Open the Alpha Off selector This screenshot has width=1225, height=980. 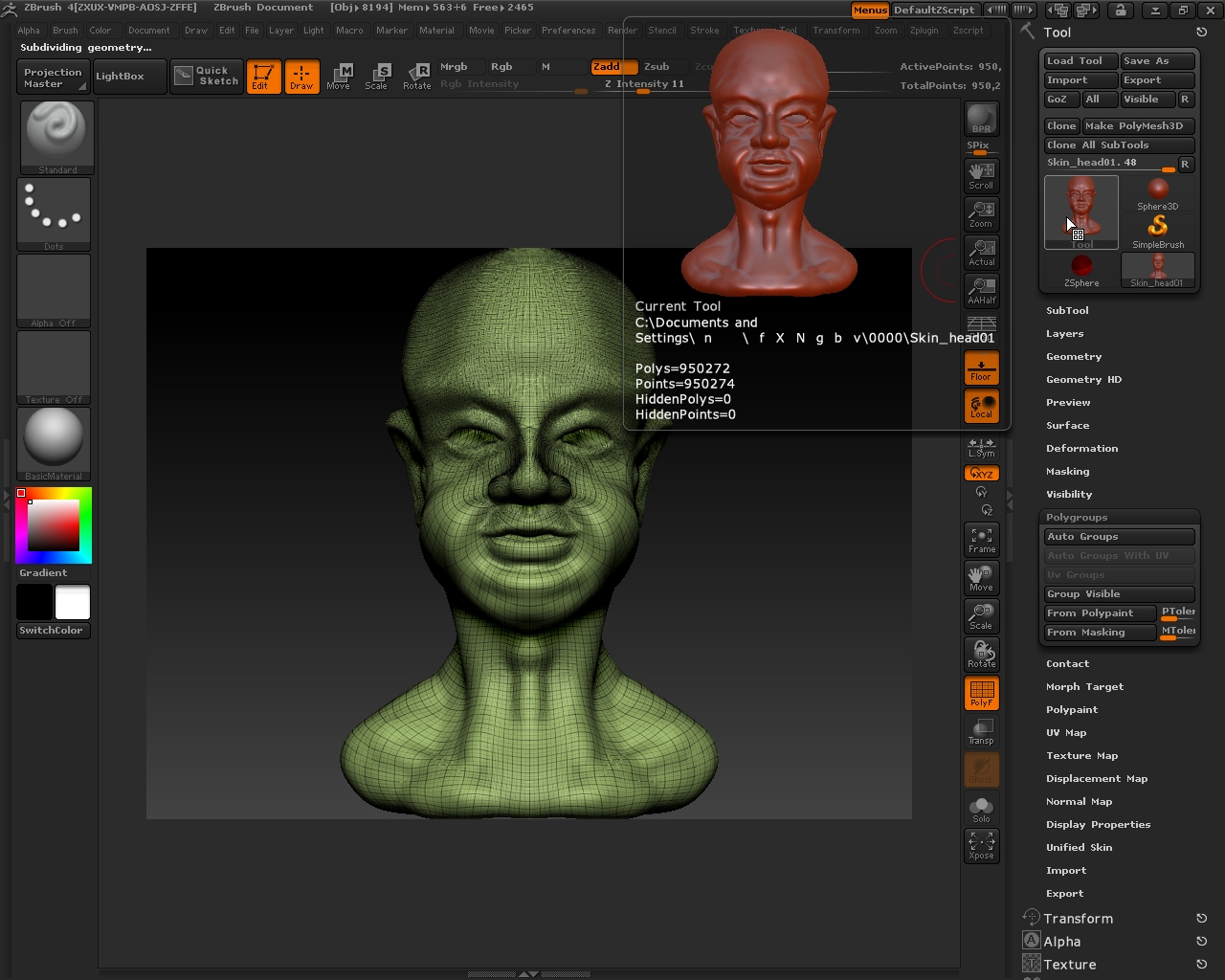pyautogui.click(x=54, y=291)
